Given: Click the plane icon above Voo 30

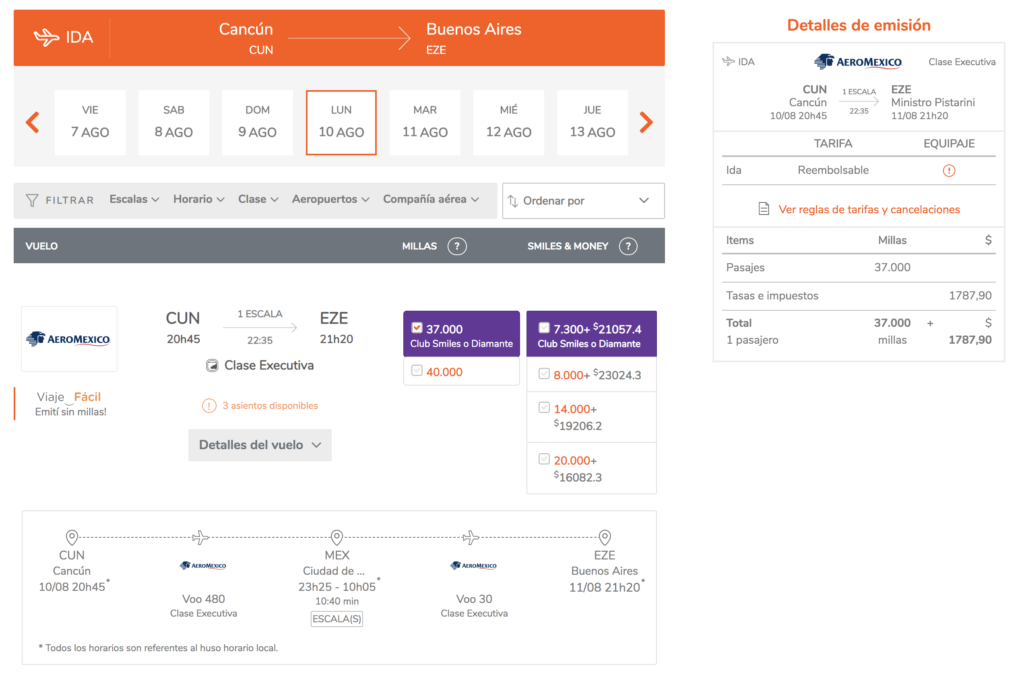Looking at the screenshot, I should click(471, 537).
